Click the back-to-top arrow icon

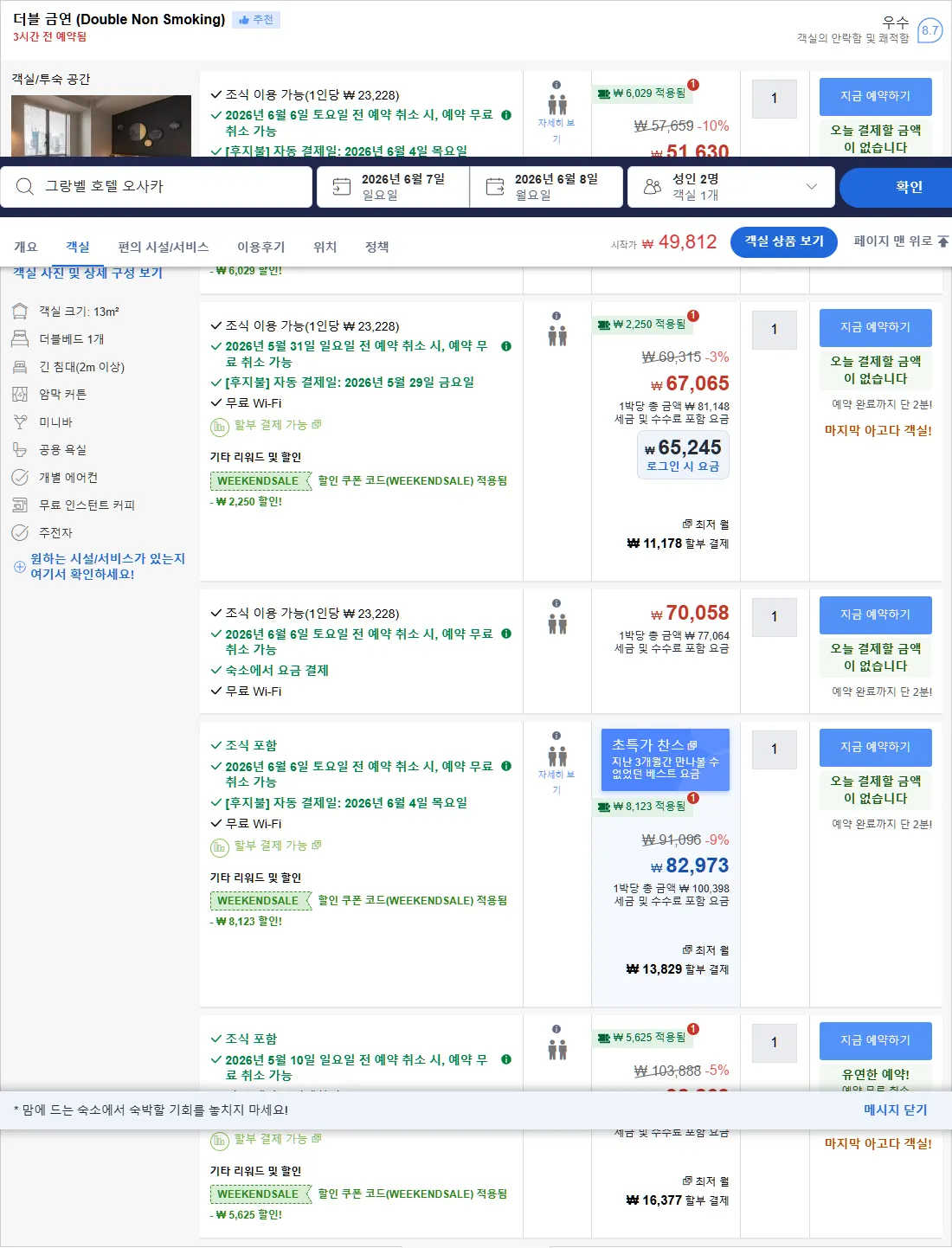(943, 241)
